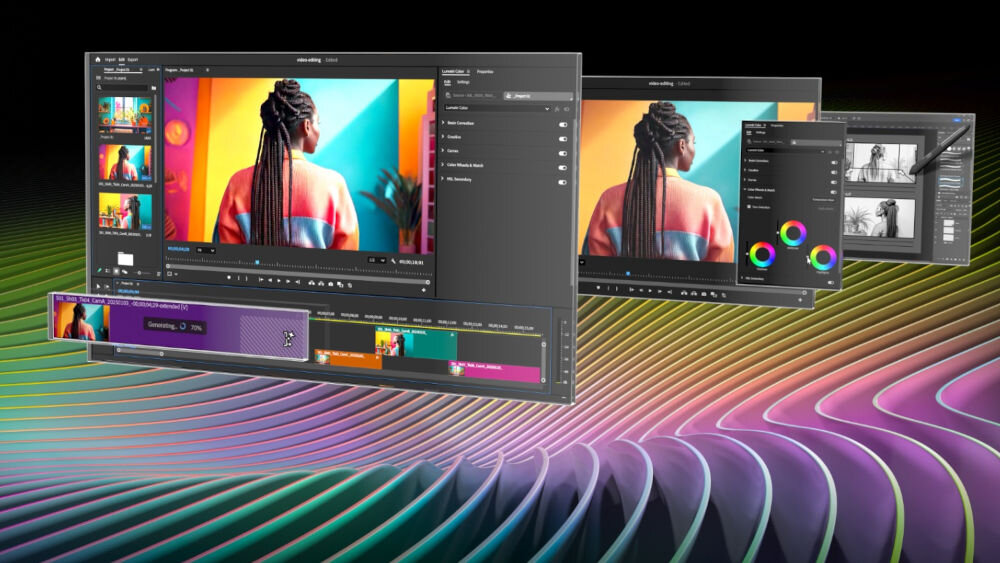Click the Home icon in the header
The width and height of the screenshot is (1000, 563).
98,59
